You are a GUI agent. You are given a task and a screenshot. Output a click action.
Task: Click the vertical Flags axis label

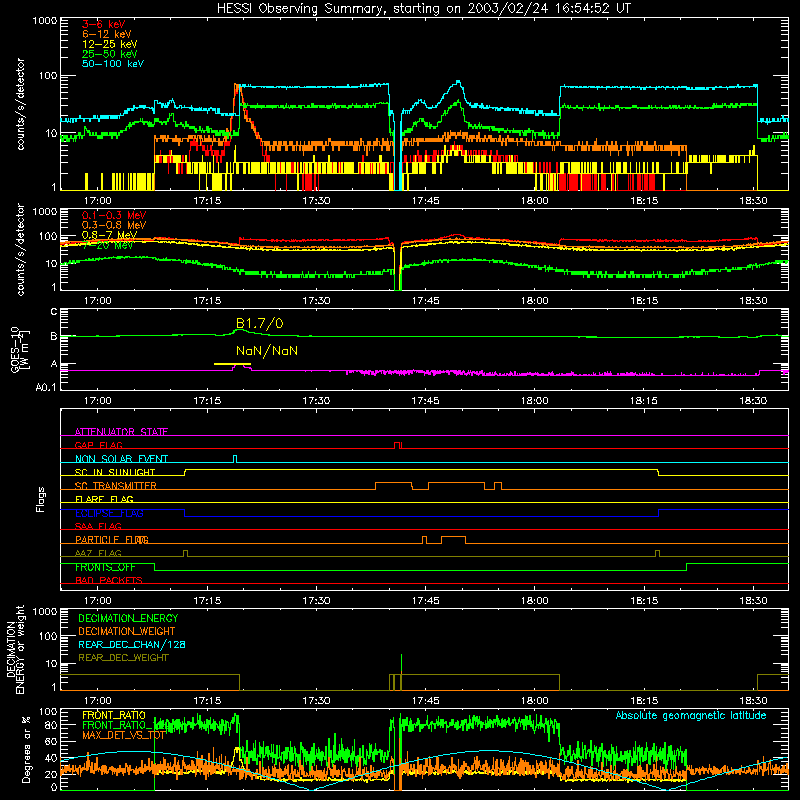coord(41,499)
